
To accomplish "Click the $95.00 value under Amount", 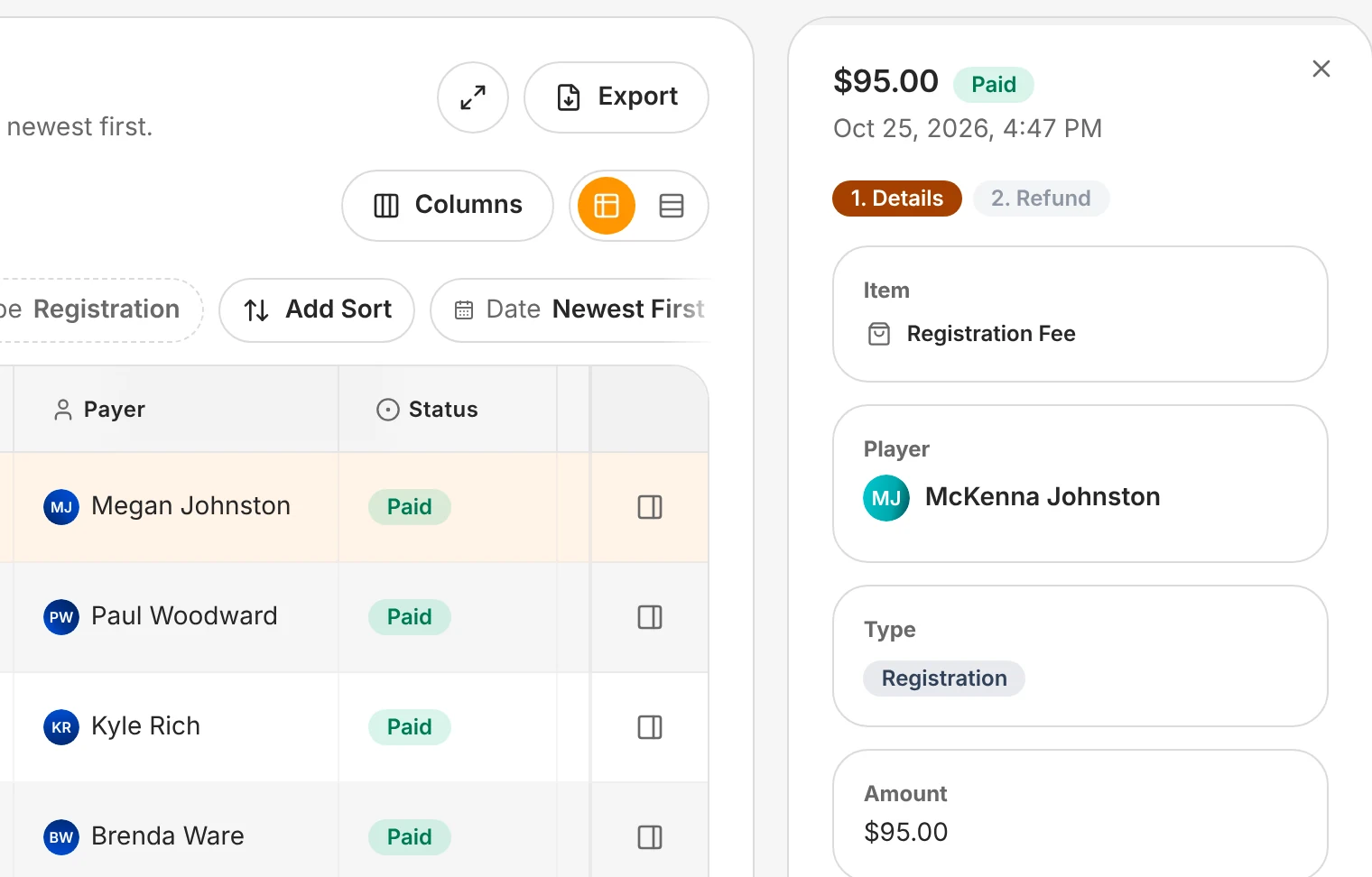I will (906, 832).
